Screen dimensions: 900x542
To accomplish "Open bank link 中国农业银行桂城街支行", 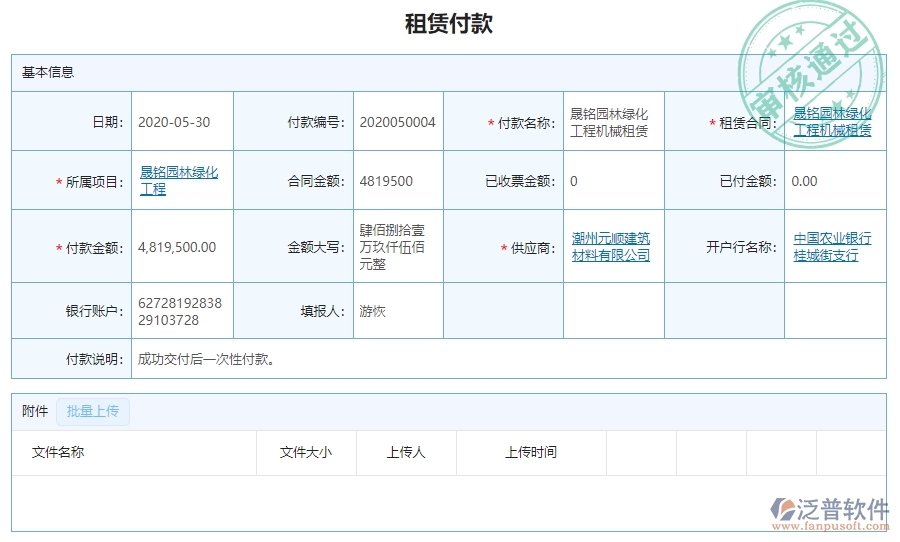I will tap(832, 247).
